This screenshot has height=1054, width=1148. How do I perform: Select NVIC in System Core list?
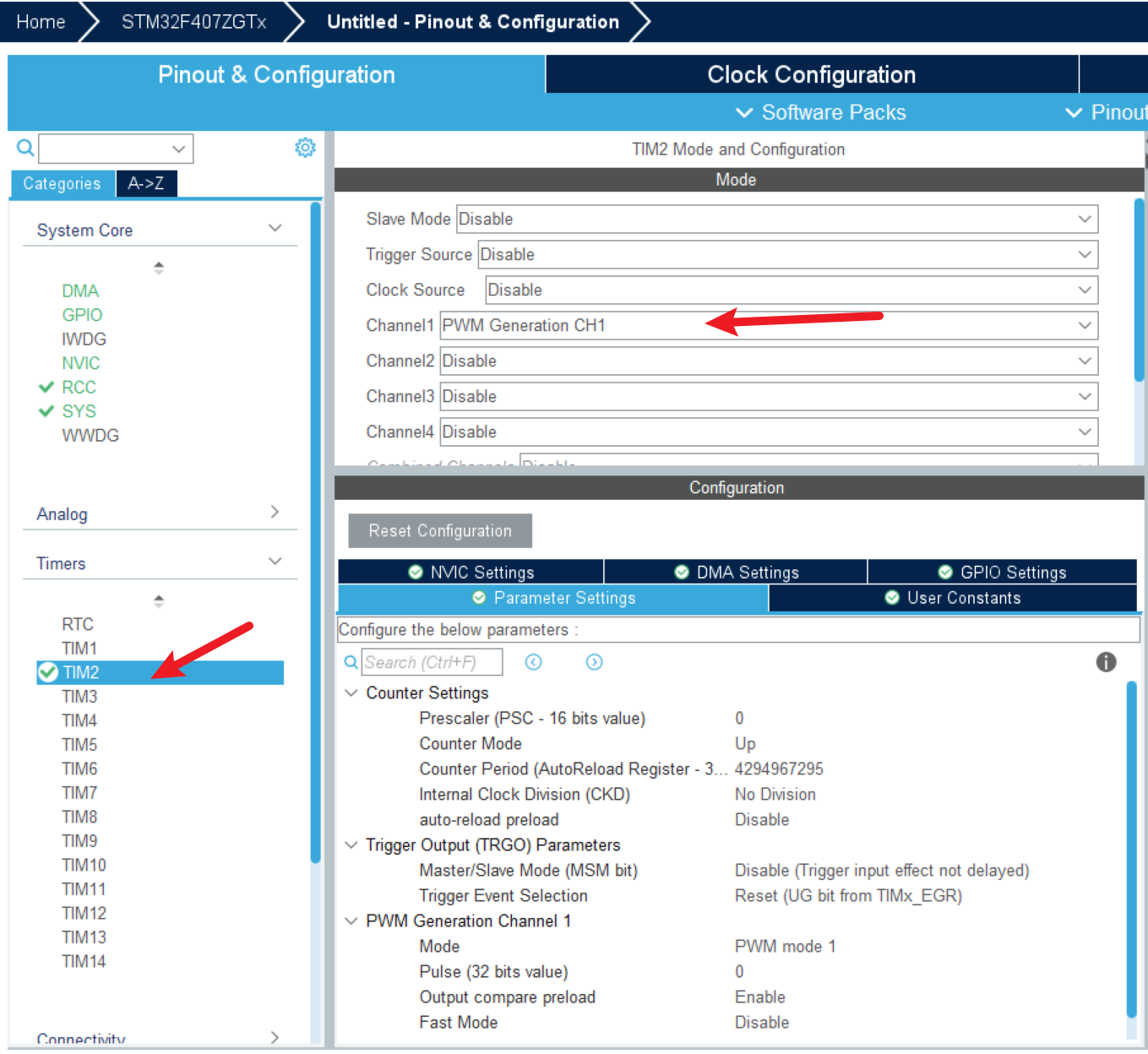81,363
